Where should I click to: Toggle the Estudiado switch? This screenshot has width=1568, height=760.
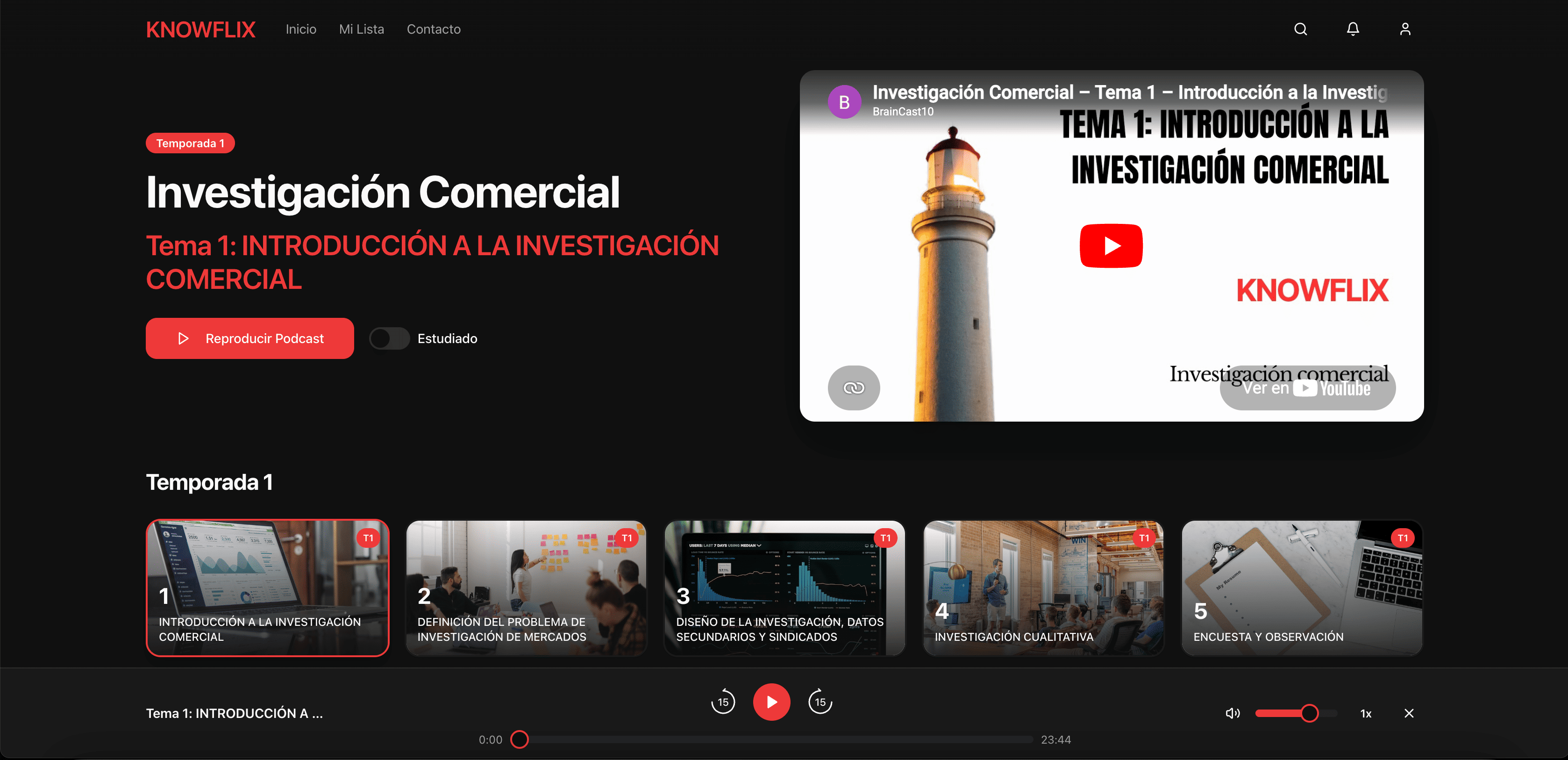coord(390,338)
